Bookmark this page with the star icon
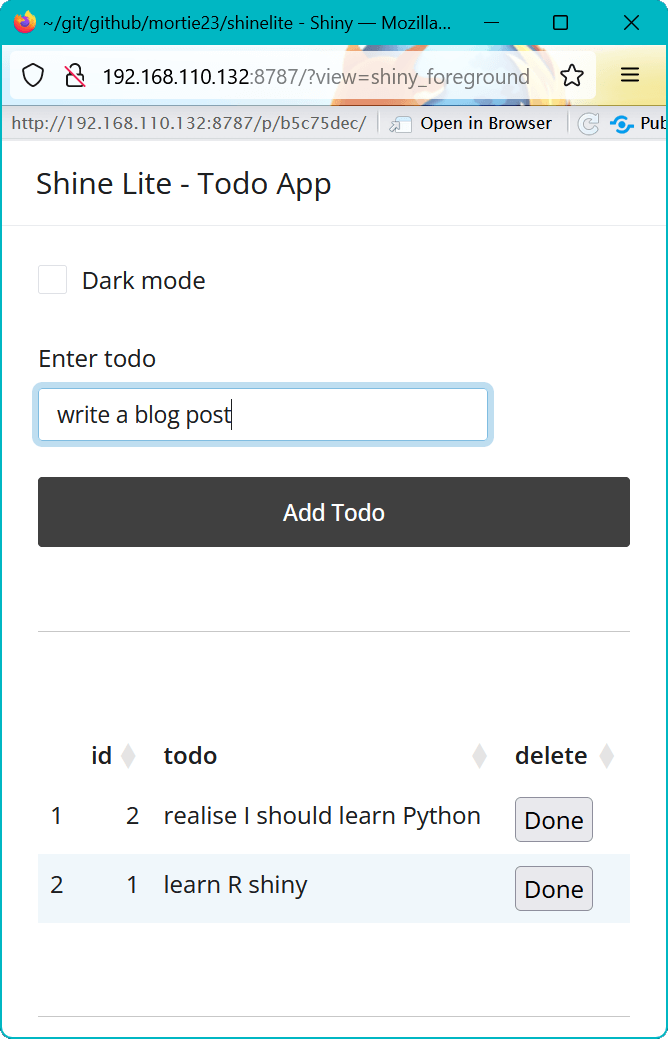The width and height of the screenshot is (668, 1039). point(572,76)
